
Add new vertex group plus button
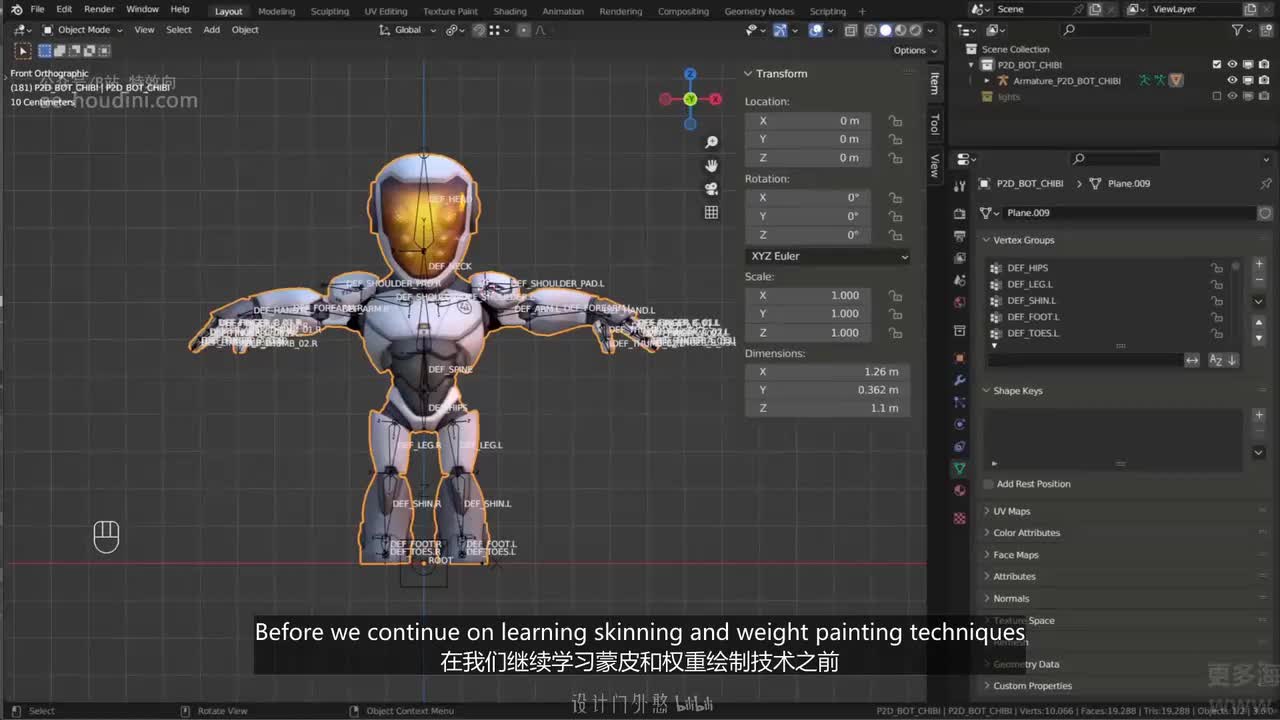[x=1259, y=266]
